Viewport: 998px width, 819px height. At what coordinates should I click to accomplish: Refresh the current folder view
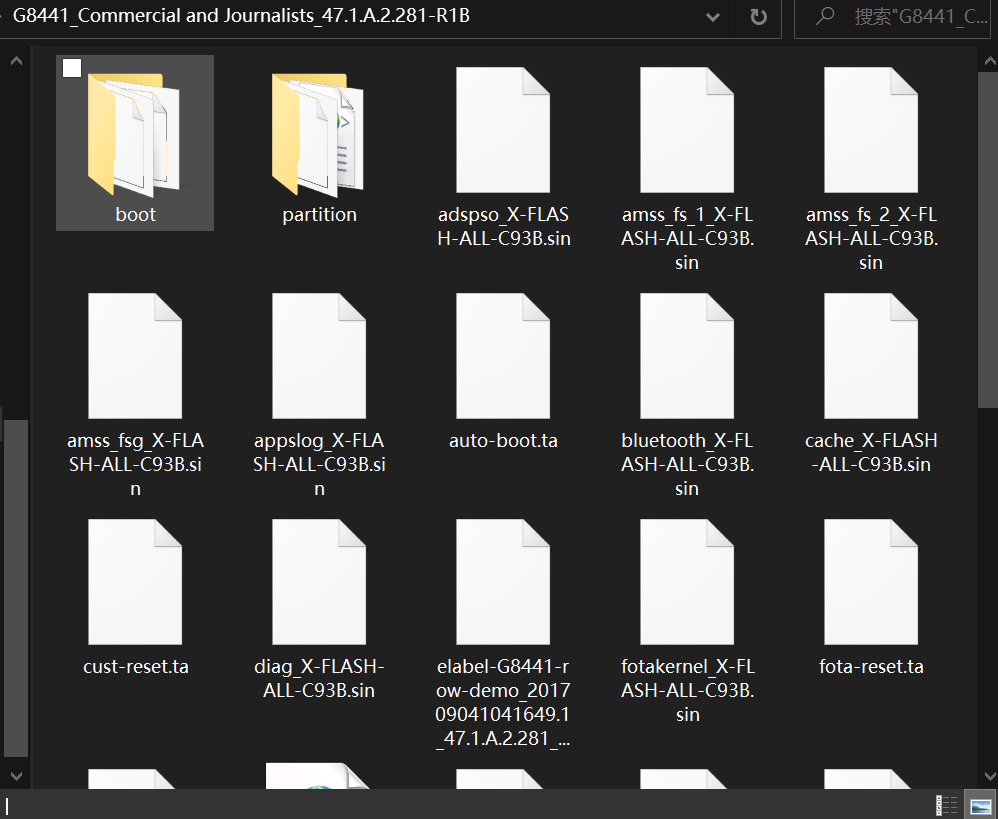point(758,17)
